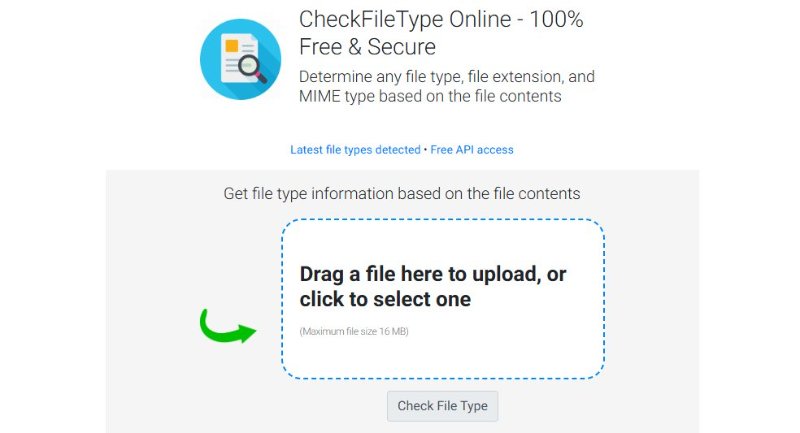The image size is (800, 433).
Task: Click the "Determine any file type" subtitle
Action: [x=447, y=76]
